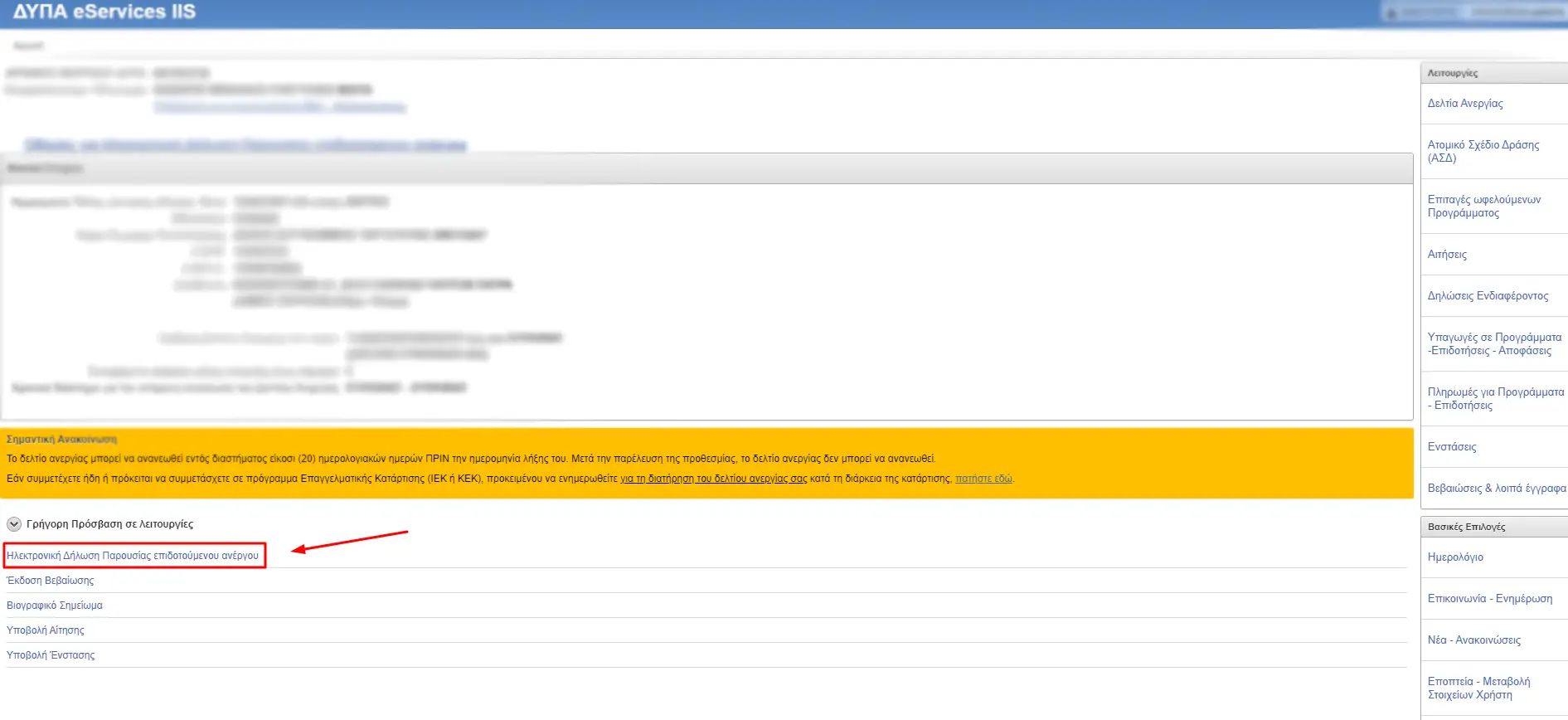Open Δελτία Ανεργίας in sidebar
1568x720 pixels.
[1464, 104]
